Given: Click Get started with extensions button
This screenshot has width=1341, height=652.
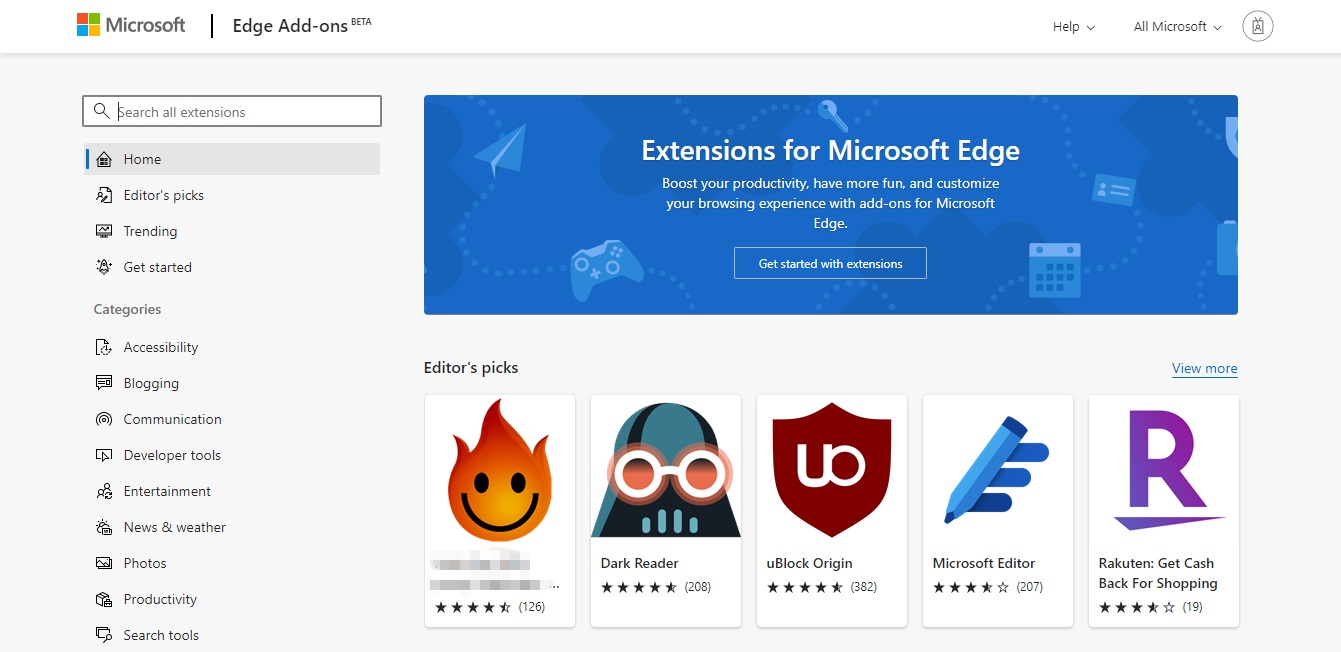Looking at the screenshot, I should [x=830, y=263].
